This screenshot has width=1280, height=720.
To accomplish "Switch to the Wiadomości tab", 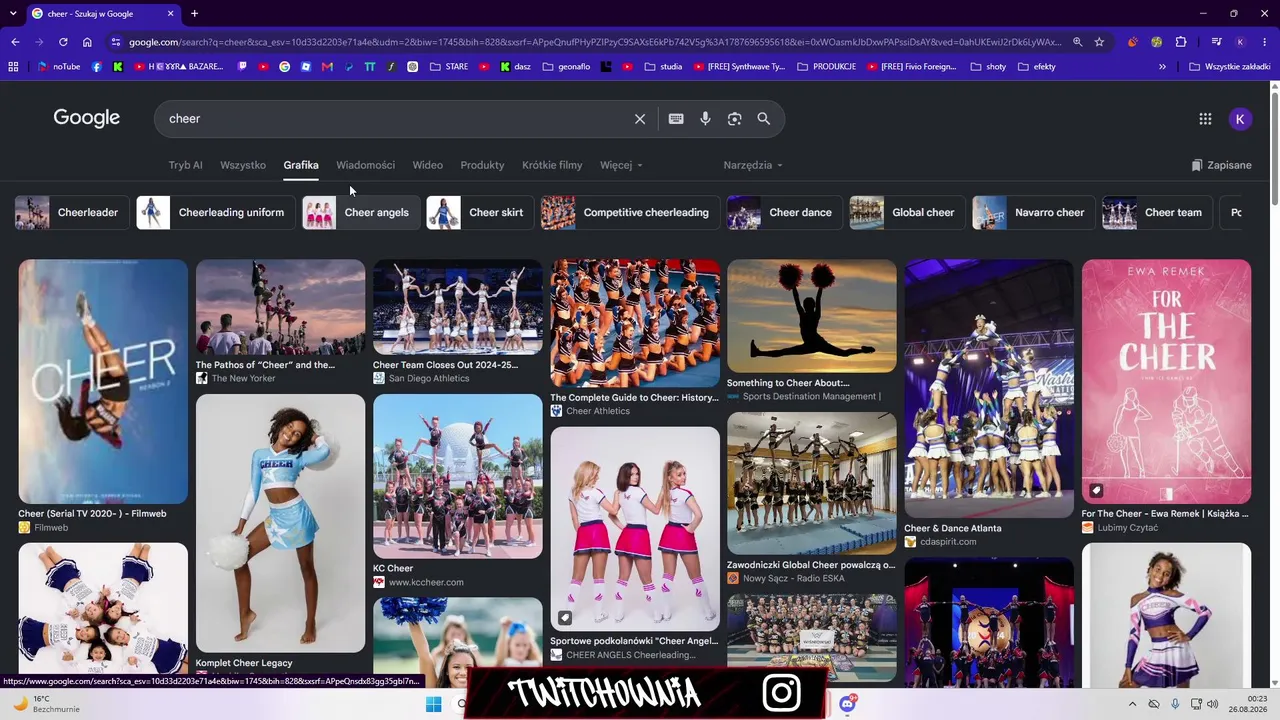I will click(x=365, y=165).
